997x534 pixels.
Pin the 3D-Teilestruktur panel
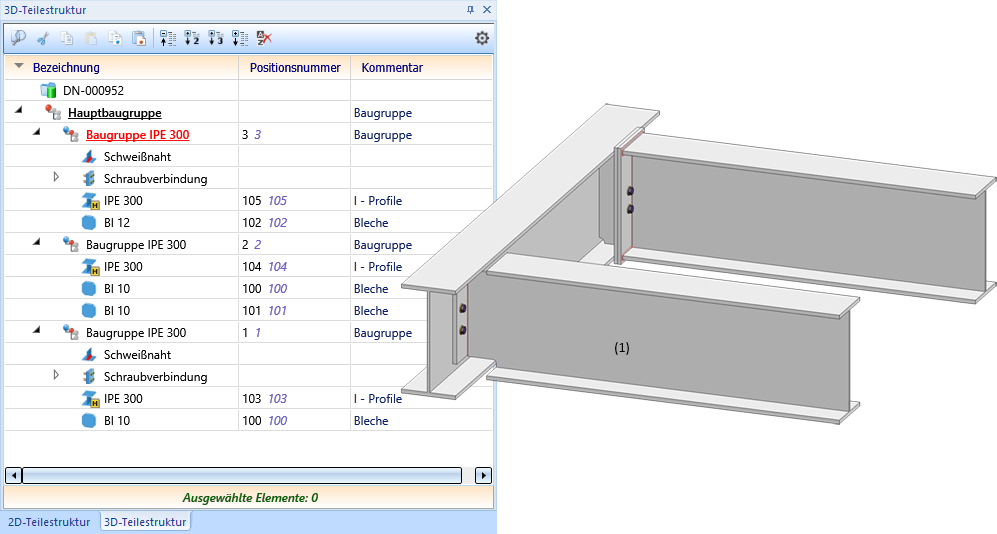click(471, 10)
